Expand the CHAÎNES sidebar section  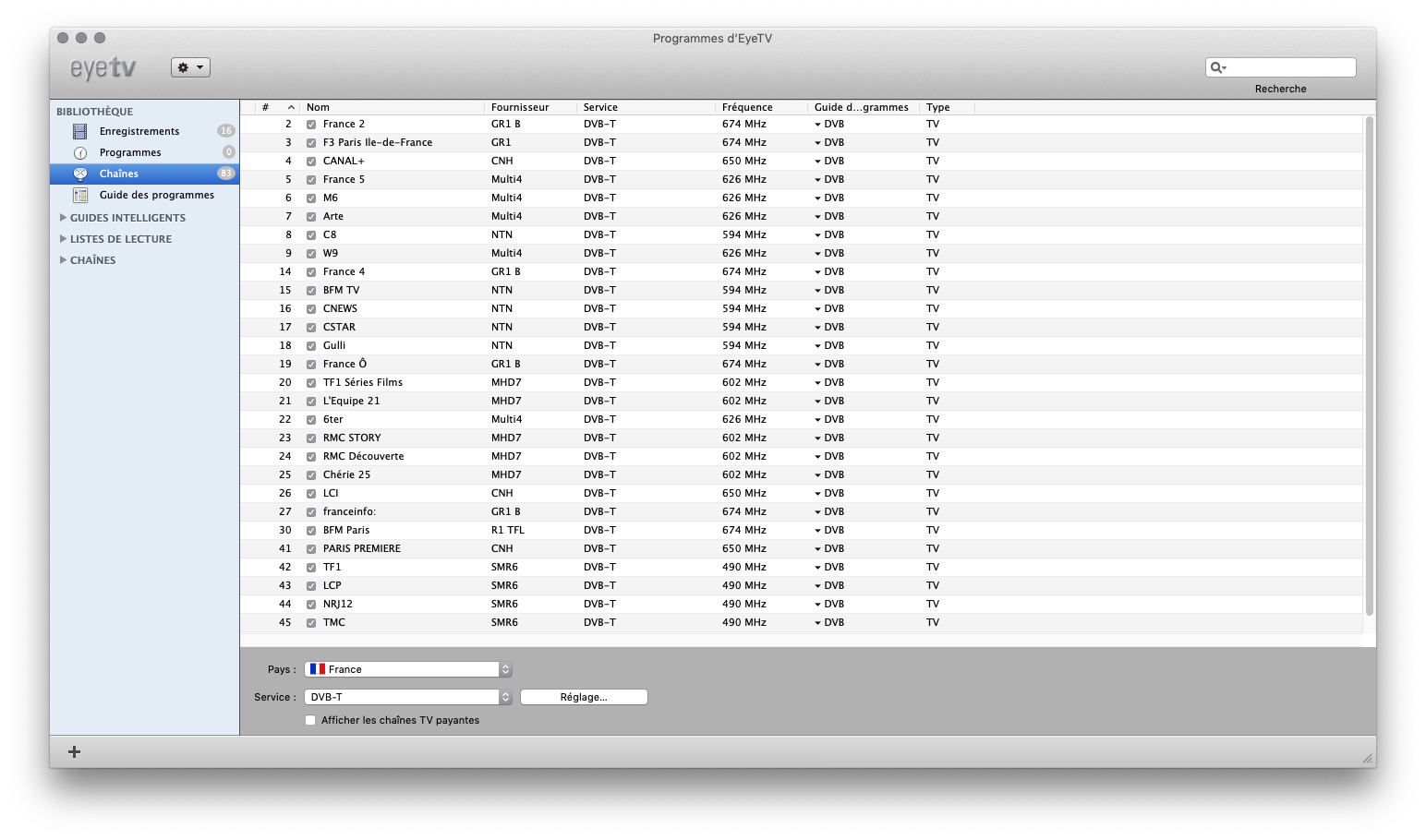point(63,260)
